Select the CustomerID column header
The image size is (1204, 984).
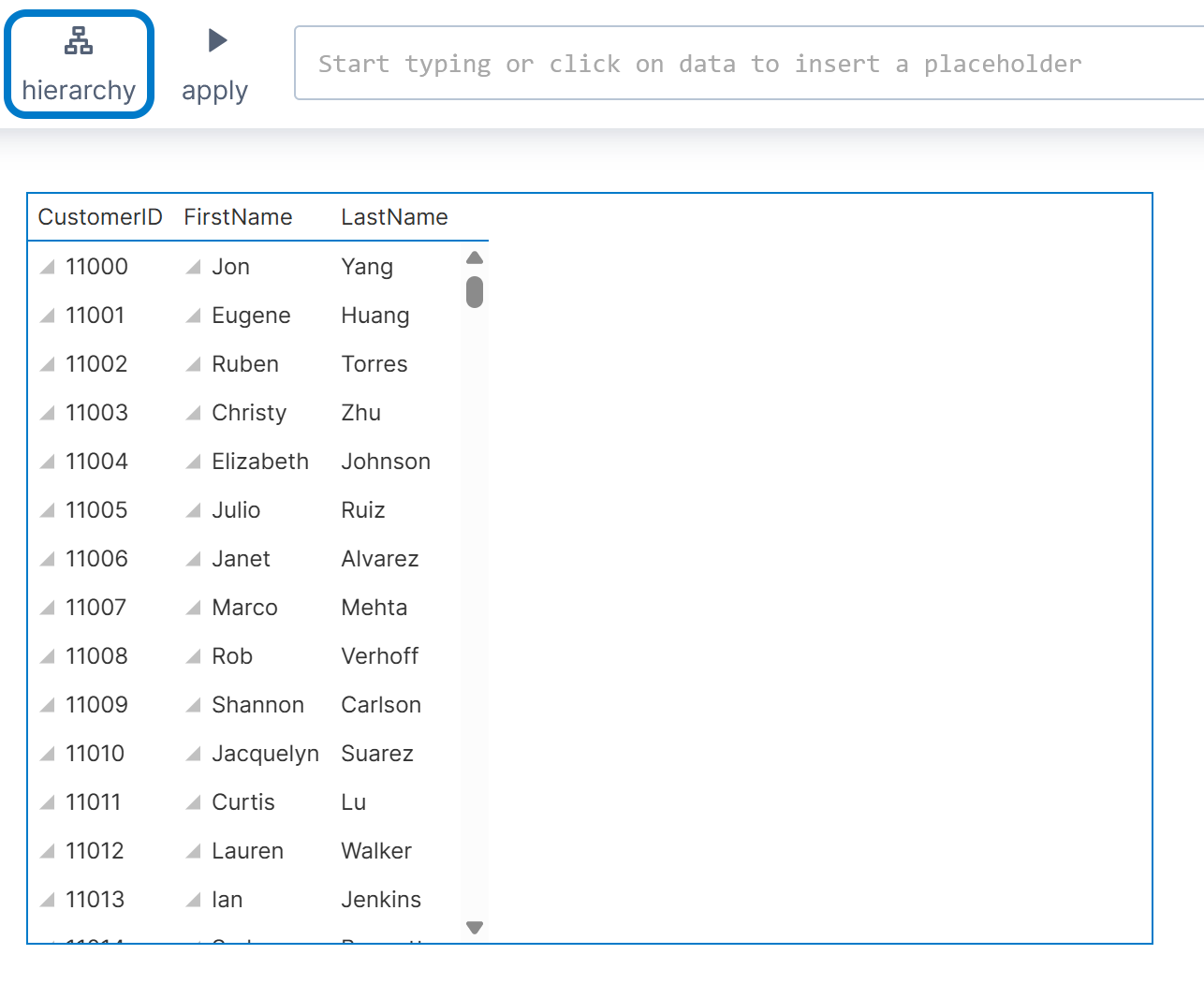coord(100,217)
